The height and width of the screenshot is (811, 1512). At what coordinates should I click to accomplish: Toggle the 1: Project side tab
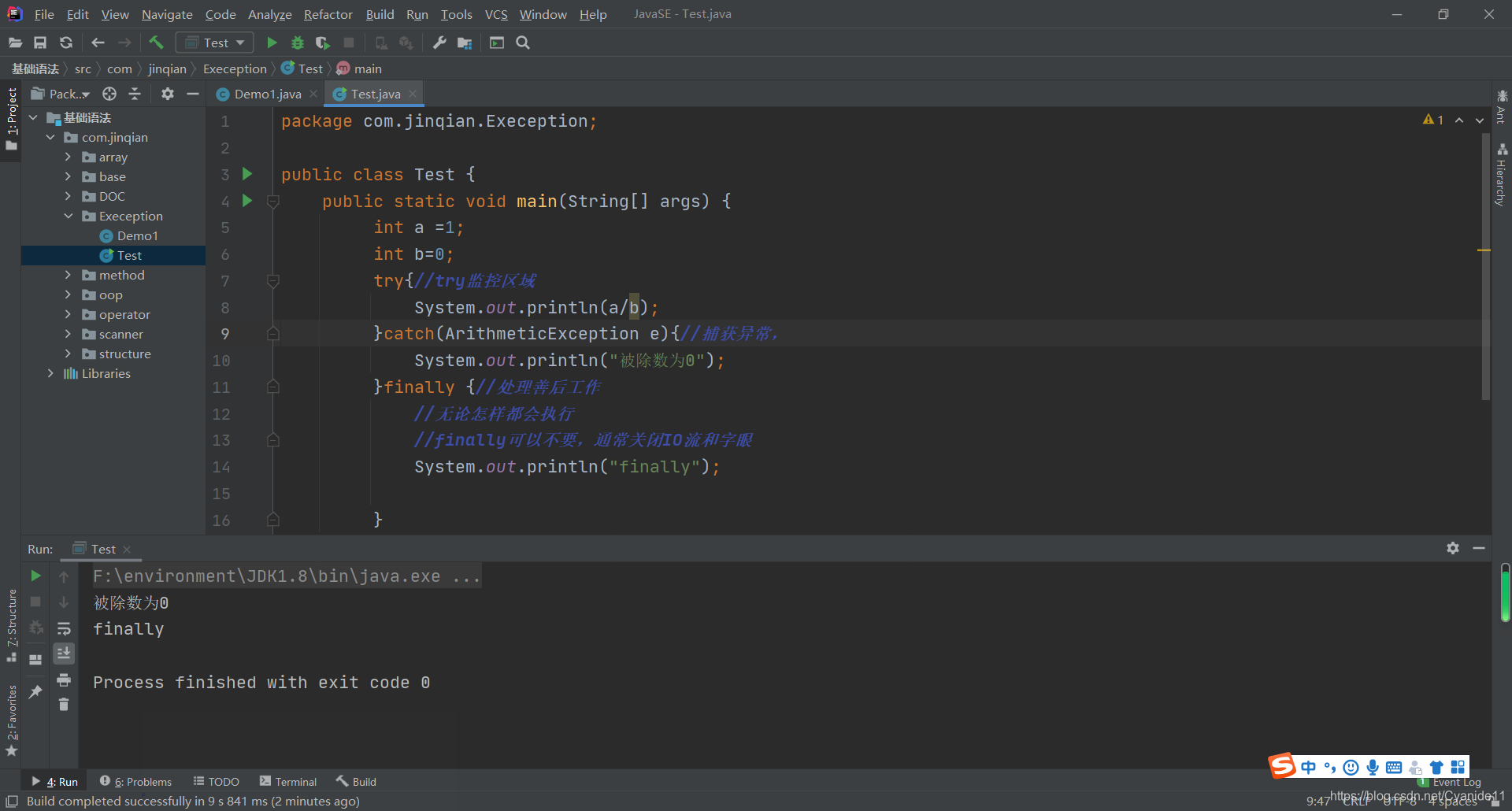[x=11, y=120]
